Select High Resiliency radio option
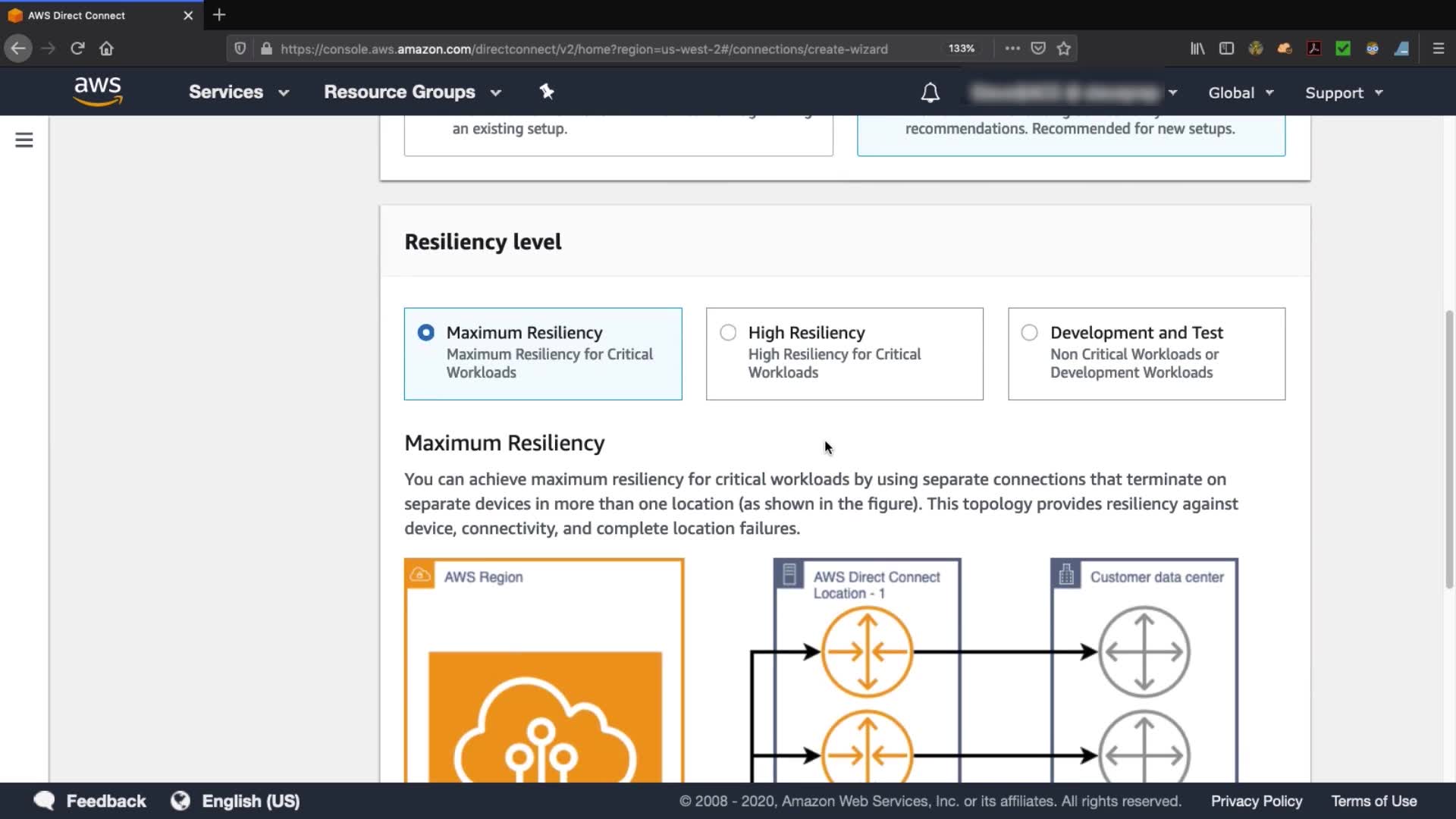The height and width of the screenshot is (819, 1456). click(728, 333)
